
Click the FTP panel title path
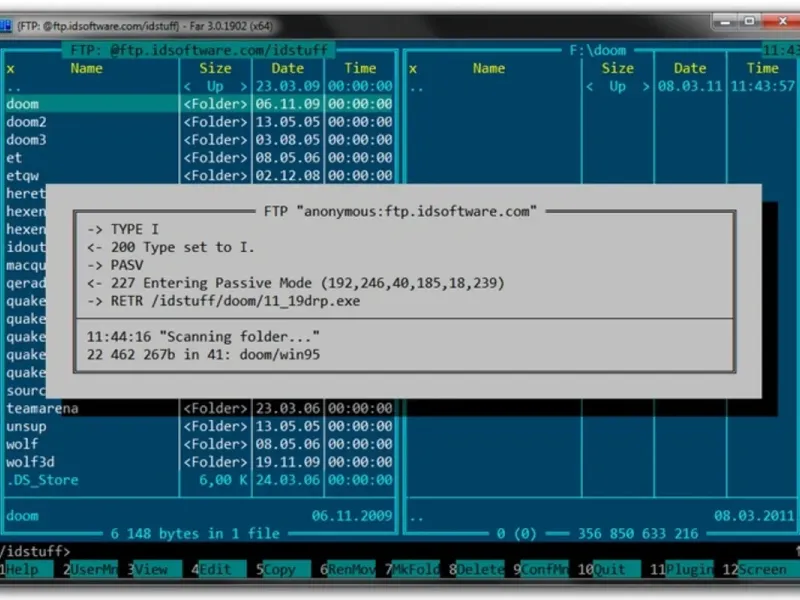coord(199,50)
